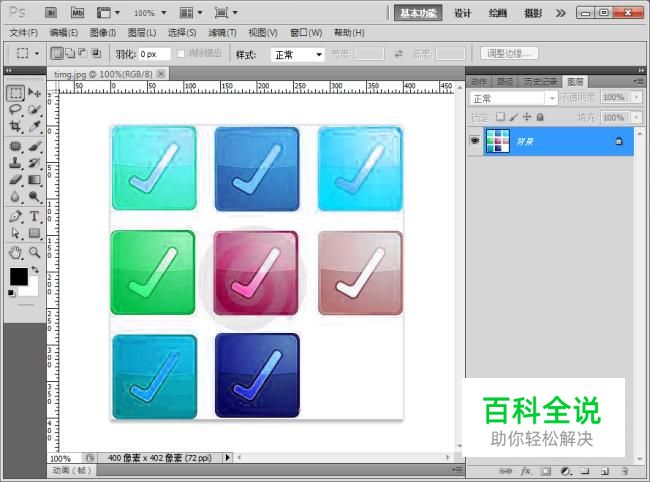Select the Rectangular Marquee tool in toolbox
The height and width of the screenshot is (482, 650).
tap(16, 93)
